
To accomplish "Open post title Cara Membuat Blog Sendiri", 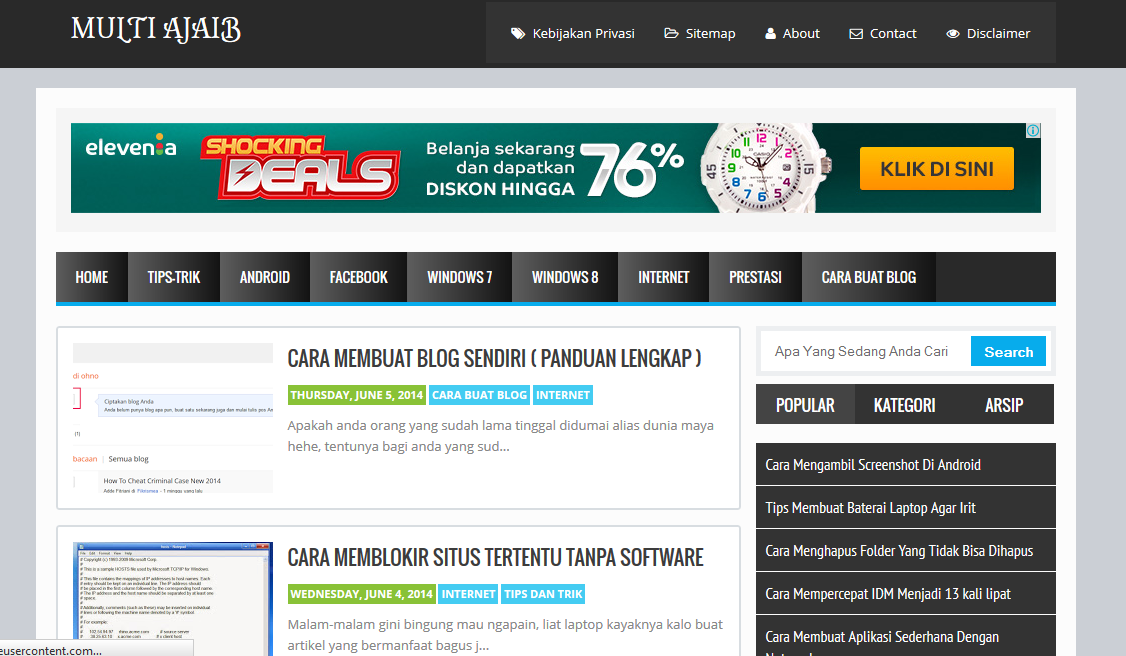I will [494, 358].
